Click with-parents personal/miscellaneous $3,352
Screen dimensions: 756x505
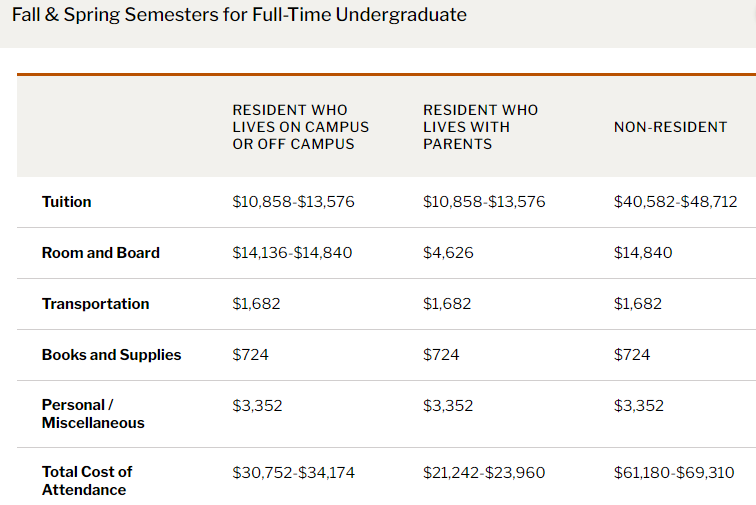448,406
